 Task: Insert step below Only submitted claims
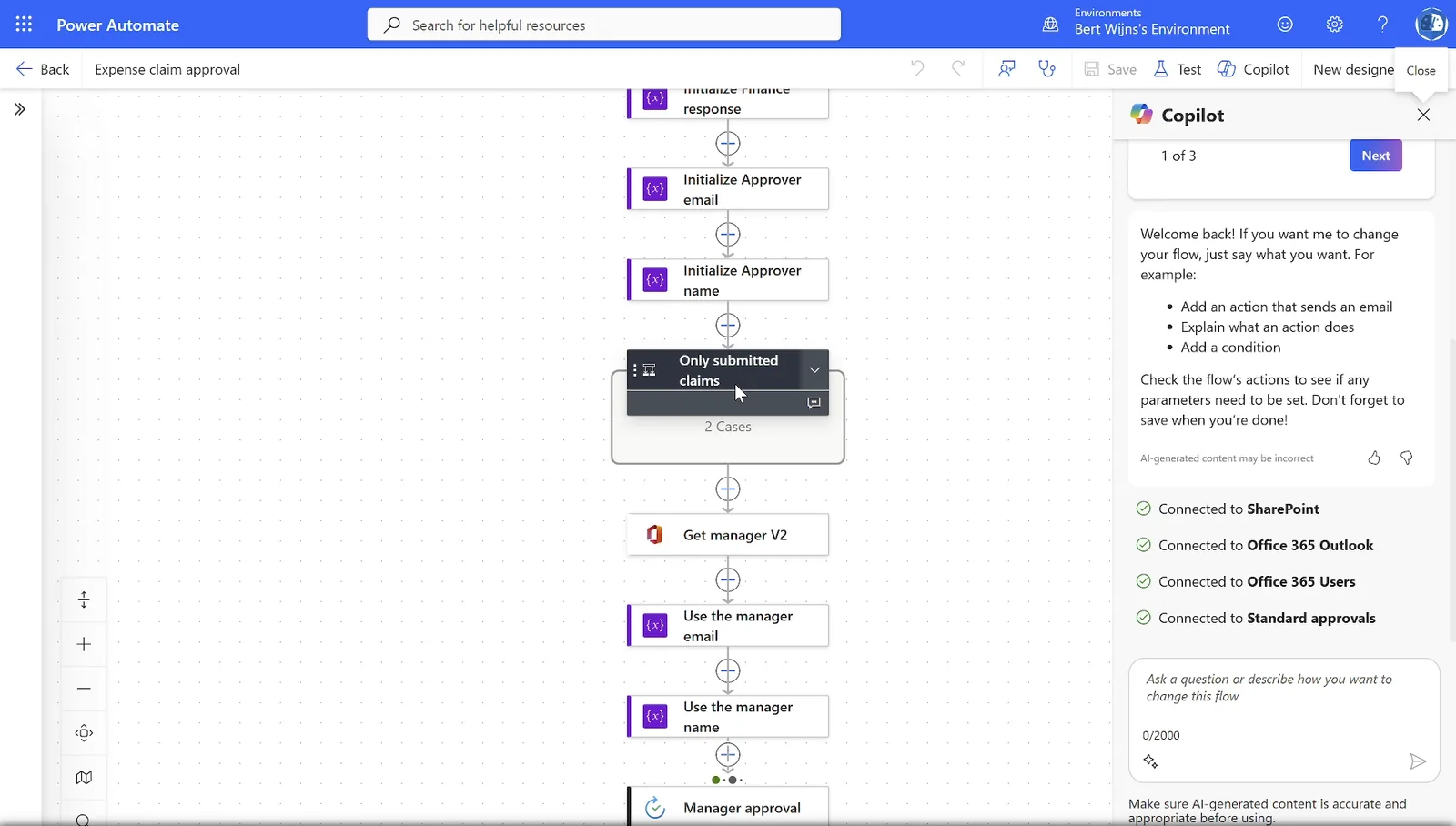click(x=727, y=489)
